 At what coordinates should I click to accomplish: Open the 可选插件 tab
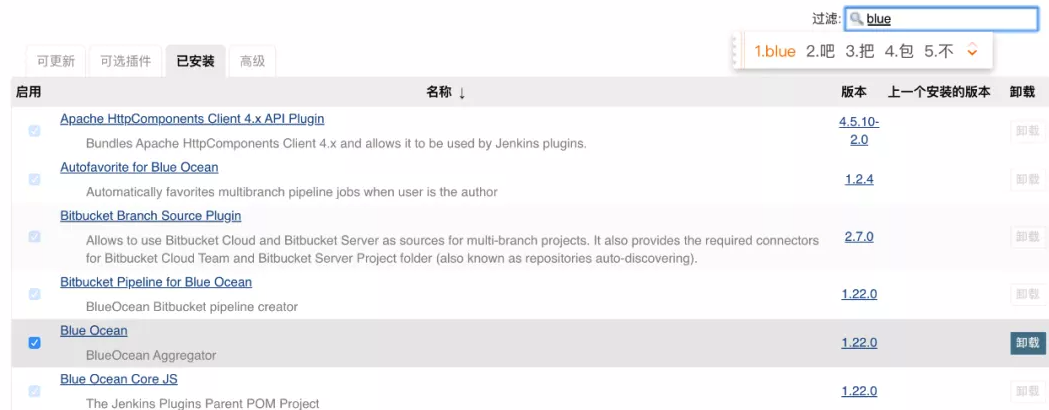126,61
